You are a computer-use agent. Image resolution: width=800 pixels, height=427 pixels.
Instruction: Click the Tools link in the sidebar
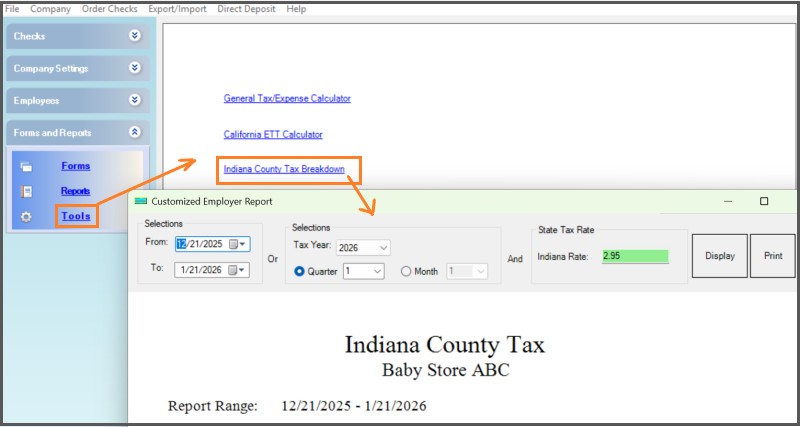(76, 216)
